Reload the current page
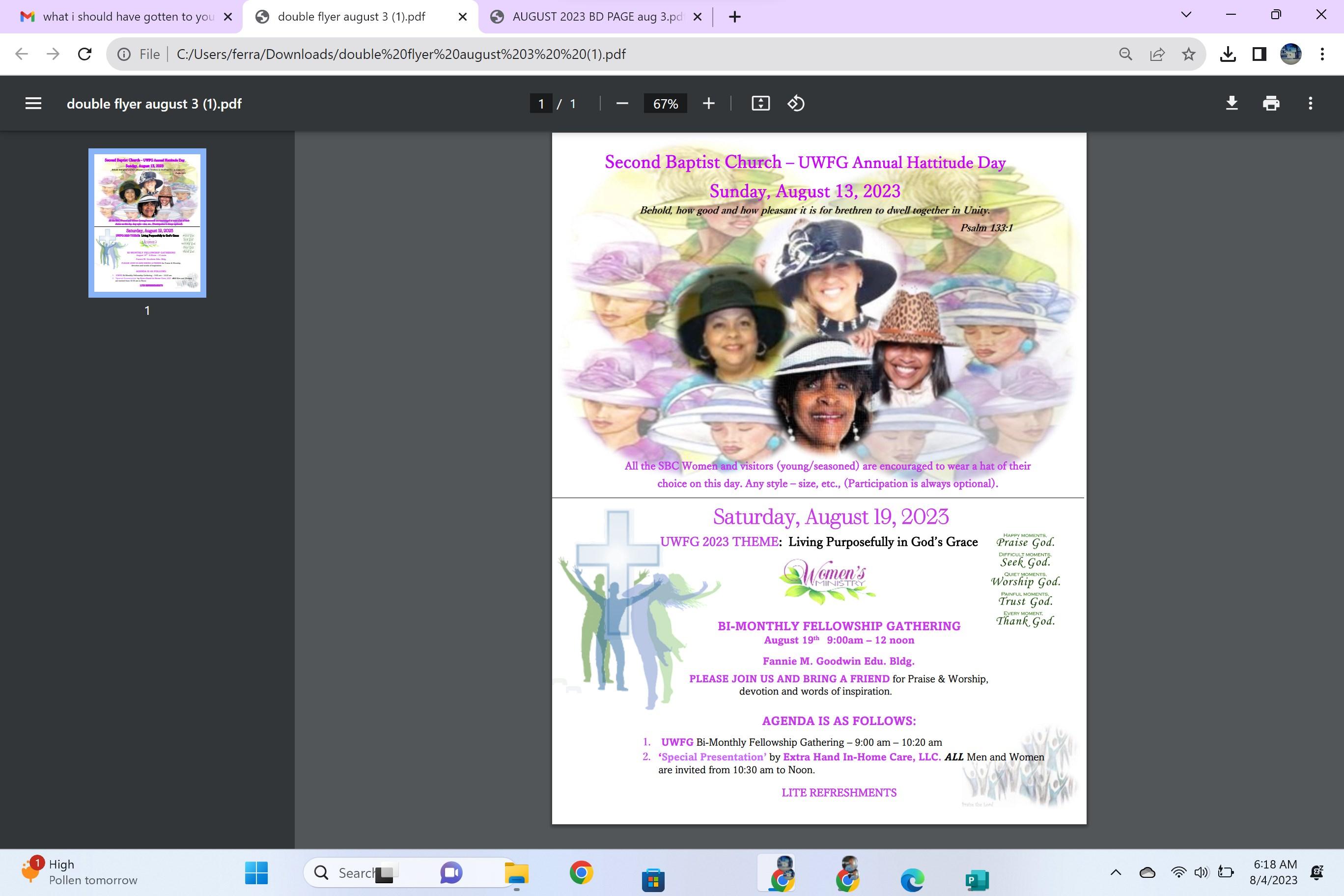1344x896 pixels. [x=84, y=55]
